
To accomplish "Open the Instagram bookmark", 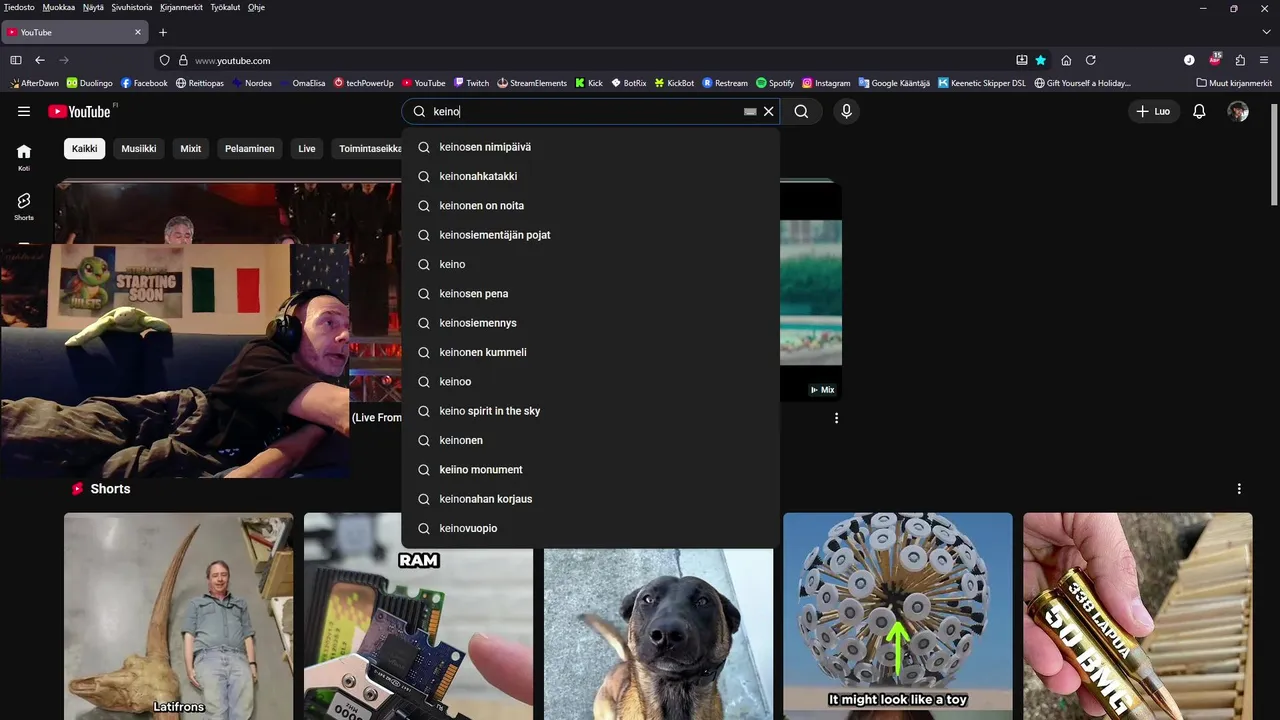I will 826,83.
